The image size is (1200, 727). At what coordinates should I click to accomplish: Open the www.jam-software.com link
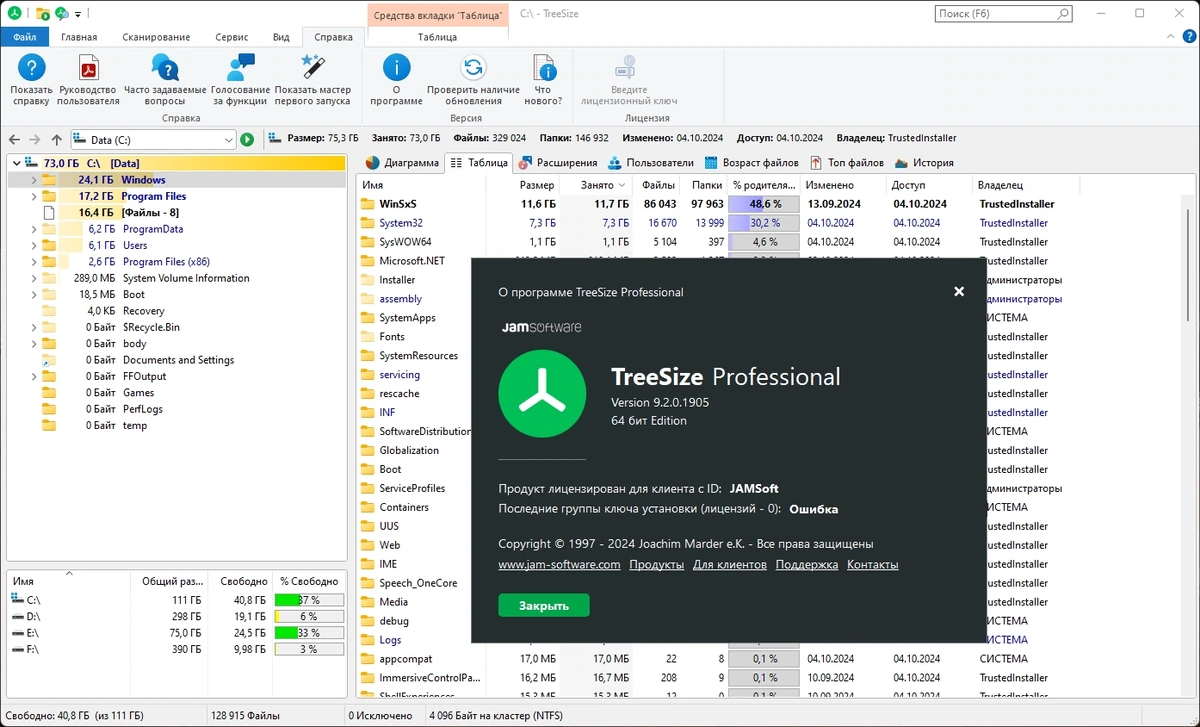click(x=560, y=565)
